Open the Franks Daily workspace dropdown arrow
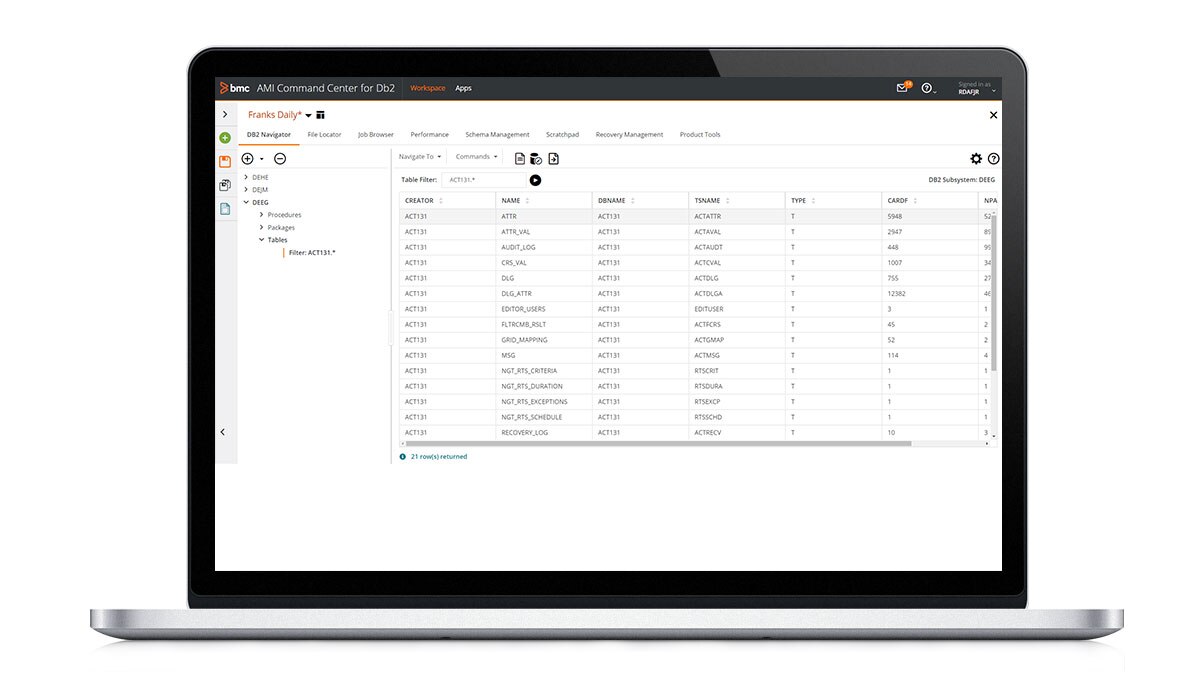This screenshot has height=690, width=1200. [x=308, y=115]
